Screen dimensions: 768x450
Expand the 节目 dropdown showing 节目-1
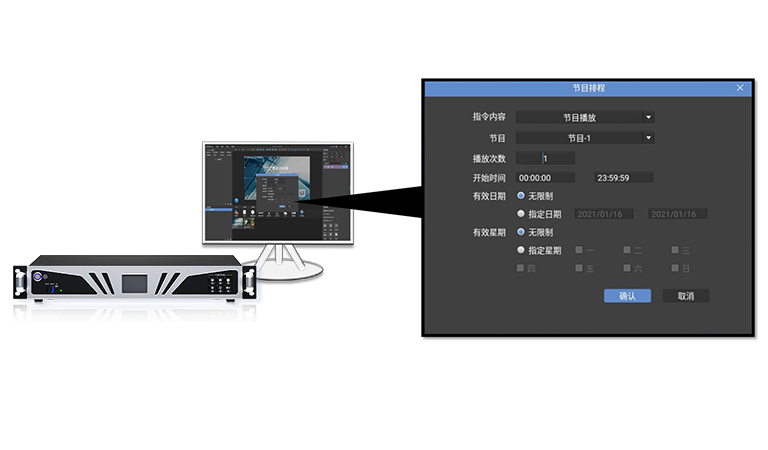pos(585,138)
